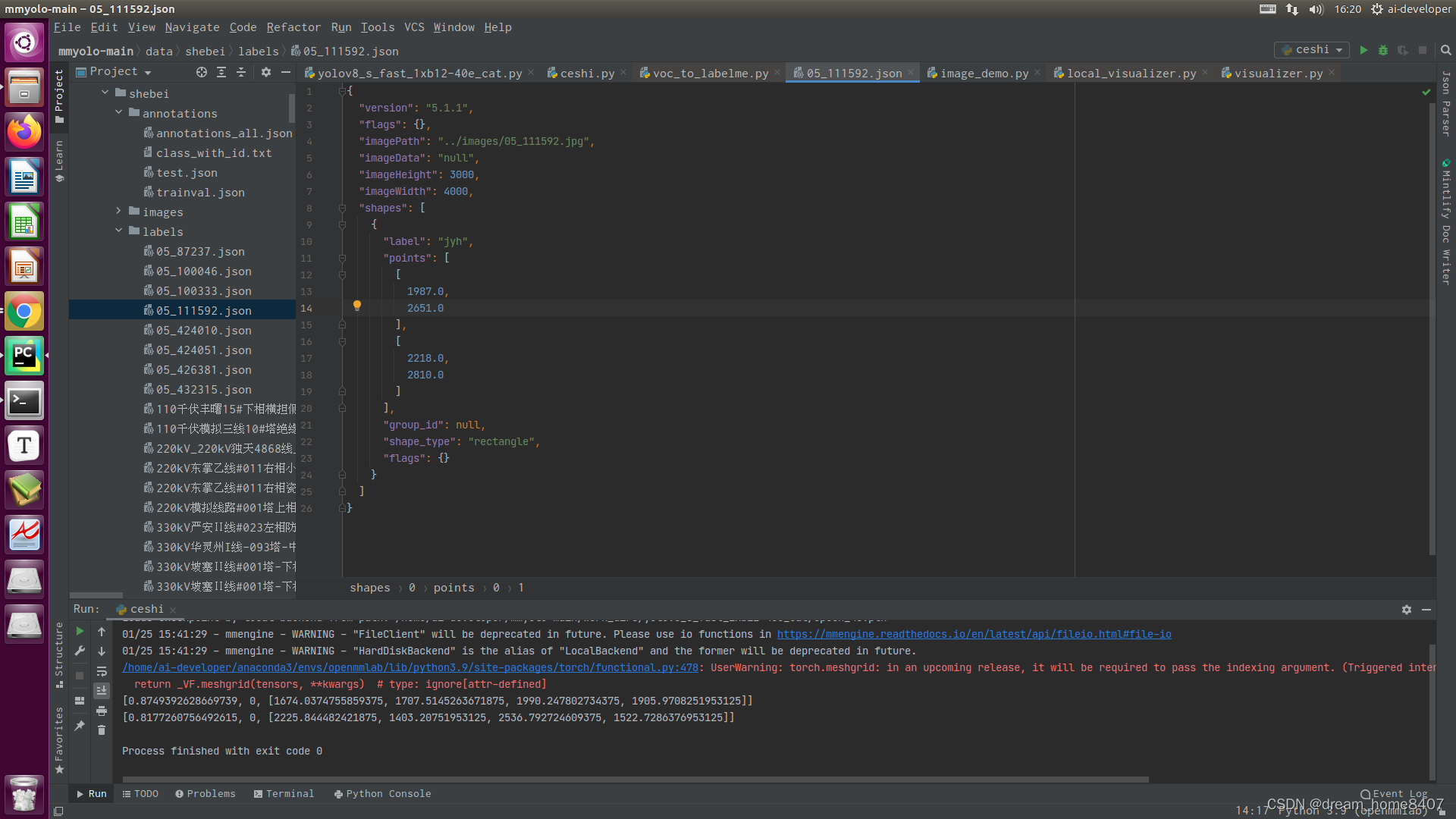Toggle scroll-to-end in Run console
The image size is (1456, 819).
(102, 691)
